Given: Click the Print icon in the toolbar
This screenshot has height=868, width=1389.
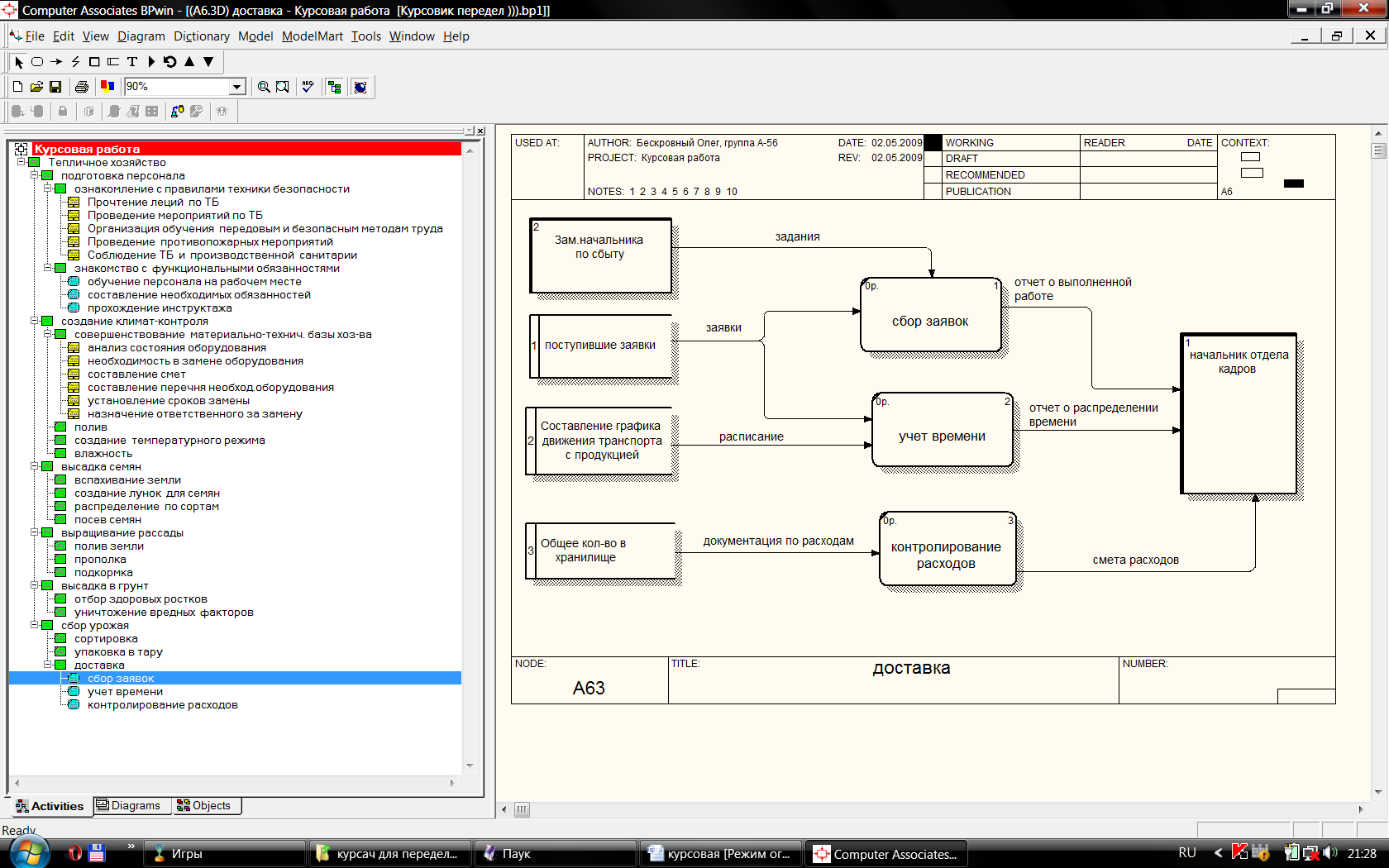Looking at the screenshot, I should (x=81, y=87).
